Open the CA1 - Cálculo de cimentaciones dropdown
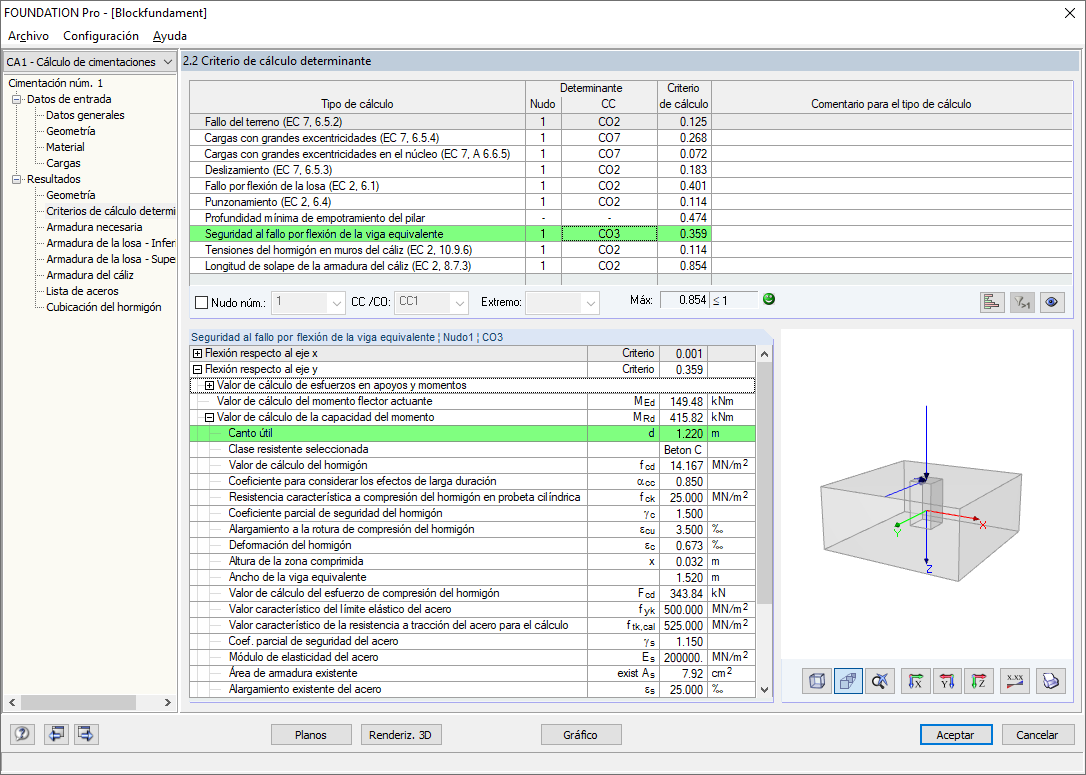 90,62
